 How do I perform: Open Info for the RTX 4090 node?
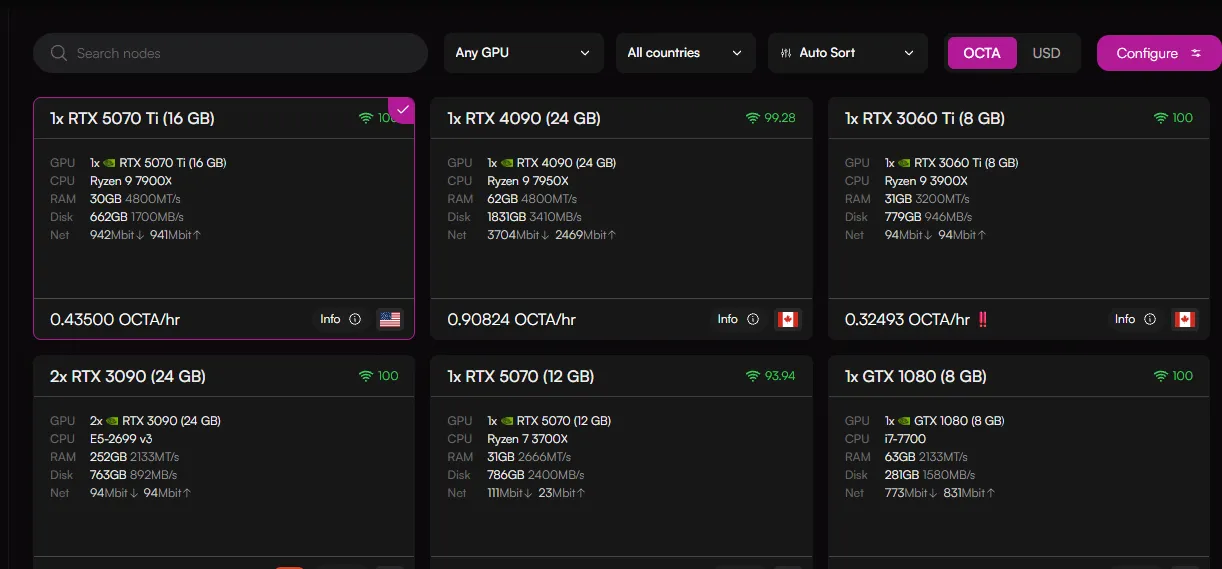tap(738, 319)
